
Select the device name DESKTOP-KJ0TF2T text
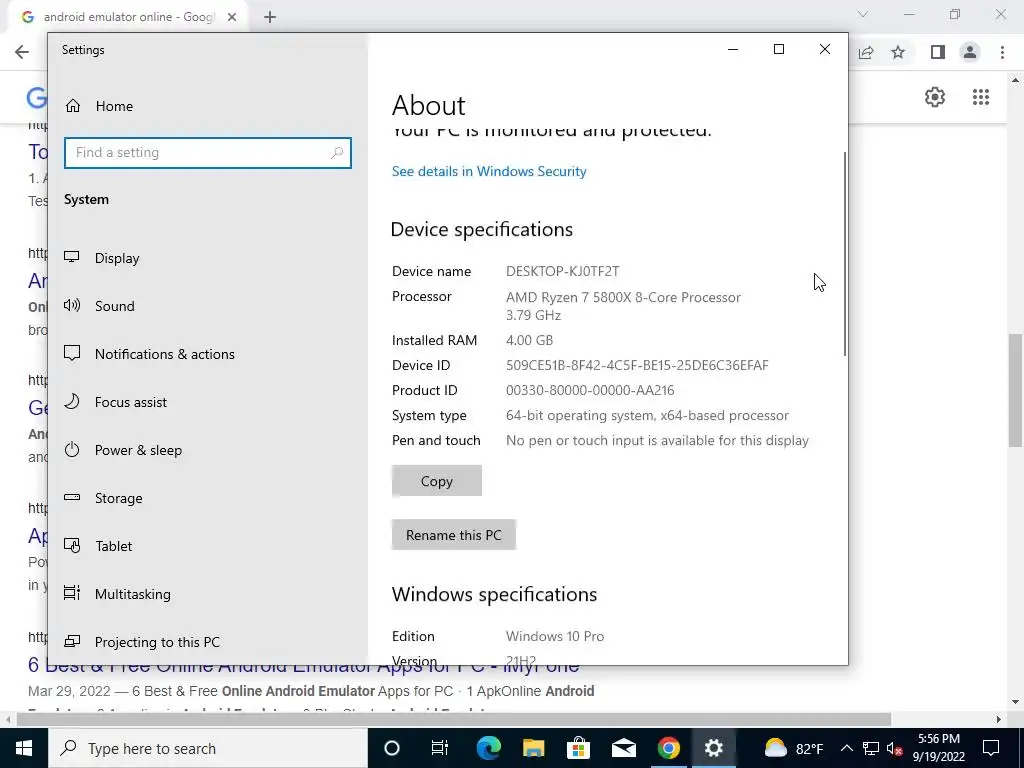point(562,271)
